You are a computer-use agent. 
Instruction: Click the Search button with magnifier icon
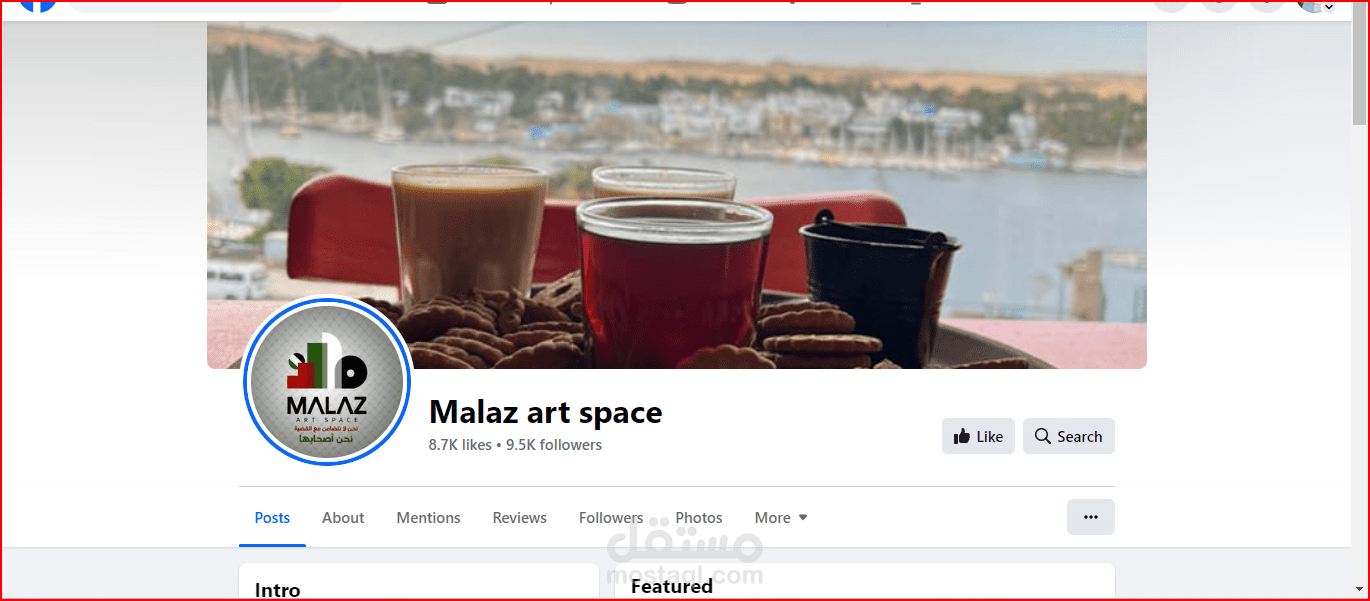(x=1068, y=436)
